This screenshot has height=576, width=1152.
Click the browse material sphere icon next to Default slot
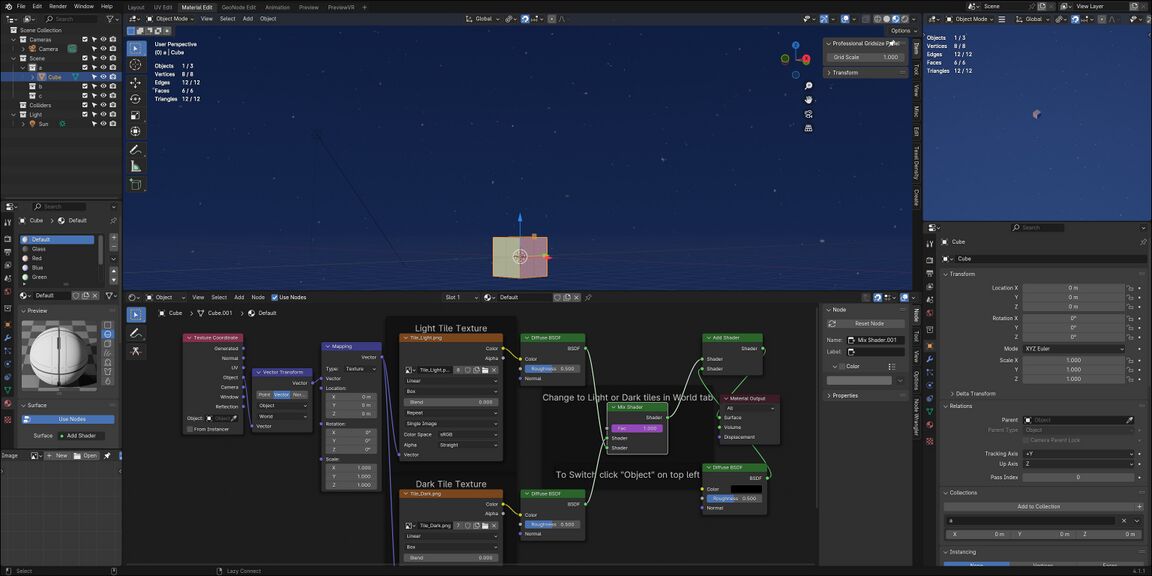coord(487,297)
